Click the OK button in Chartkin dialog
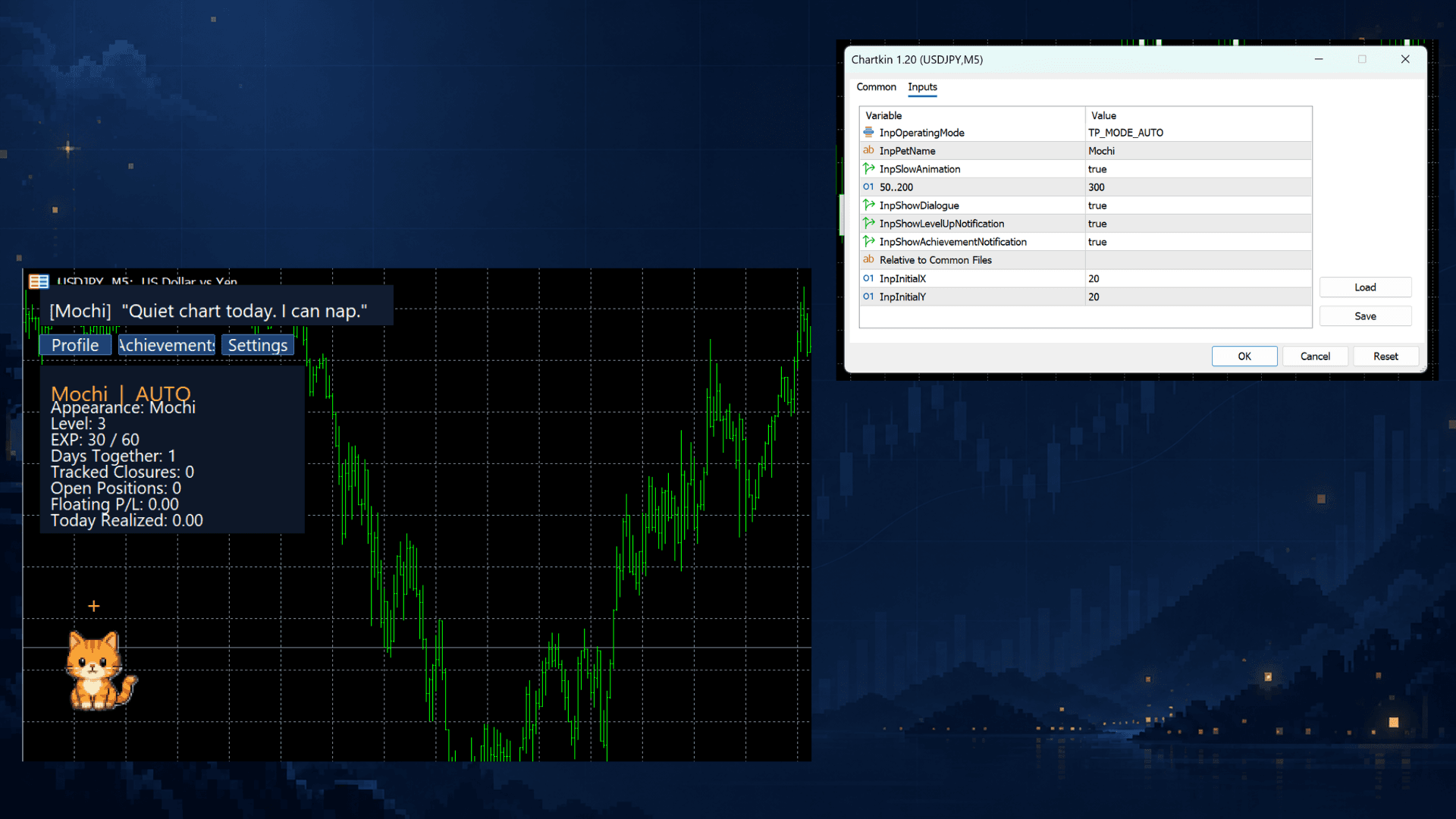Image resolution: width=1456 pixels, height=819 pixels. pyautogui.click(x=1244, y=356)
